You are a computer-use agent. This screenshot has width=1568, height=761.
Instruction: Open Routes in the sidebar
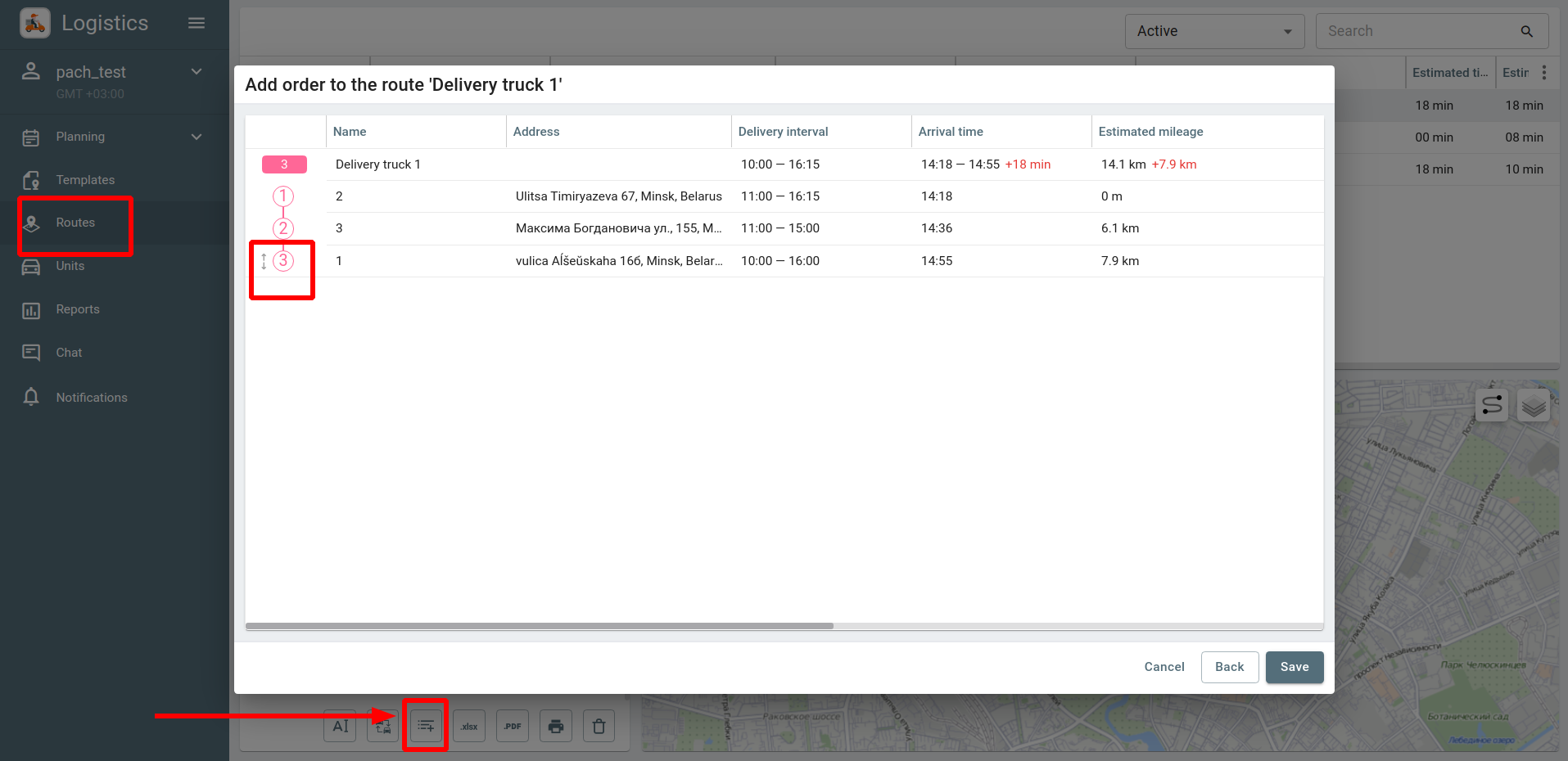75,223
